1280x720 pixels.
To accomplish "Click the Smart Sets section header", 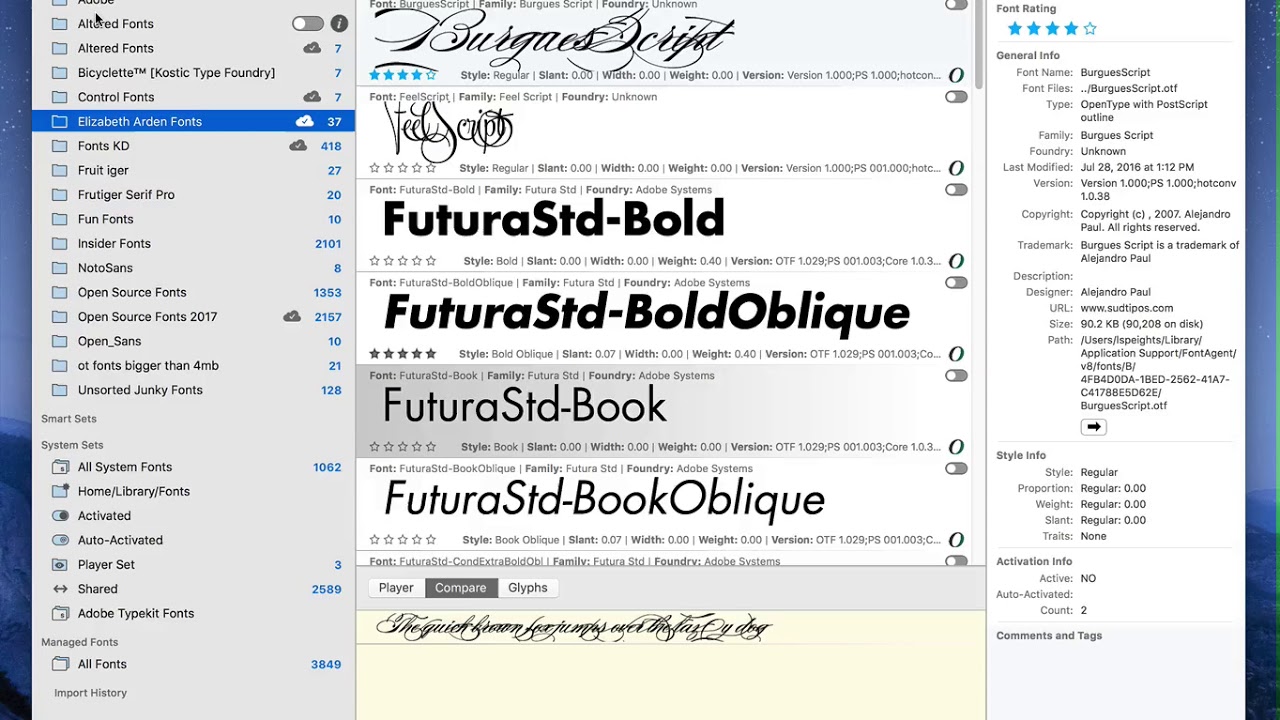I will [x=69, y=419].
